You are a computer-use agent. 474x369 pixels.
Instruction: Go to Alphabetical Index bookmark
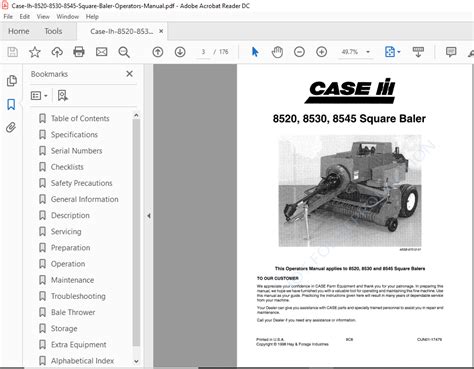tap(82, 361)
